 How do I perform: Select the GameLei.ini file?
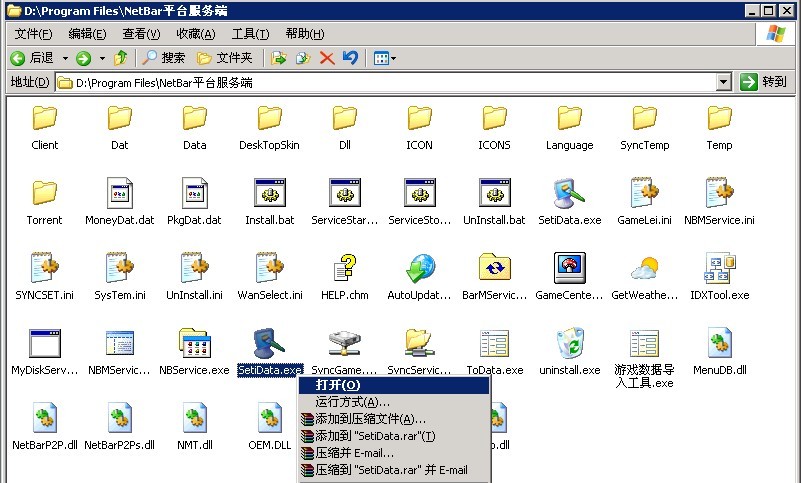click(644, 201)
